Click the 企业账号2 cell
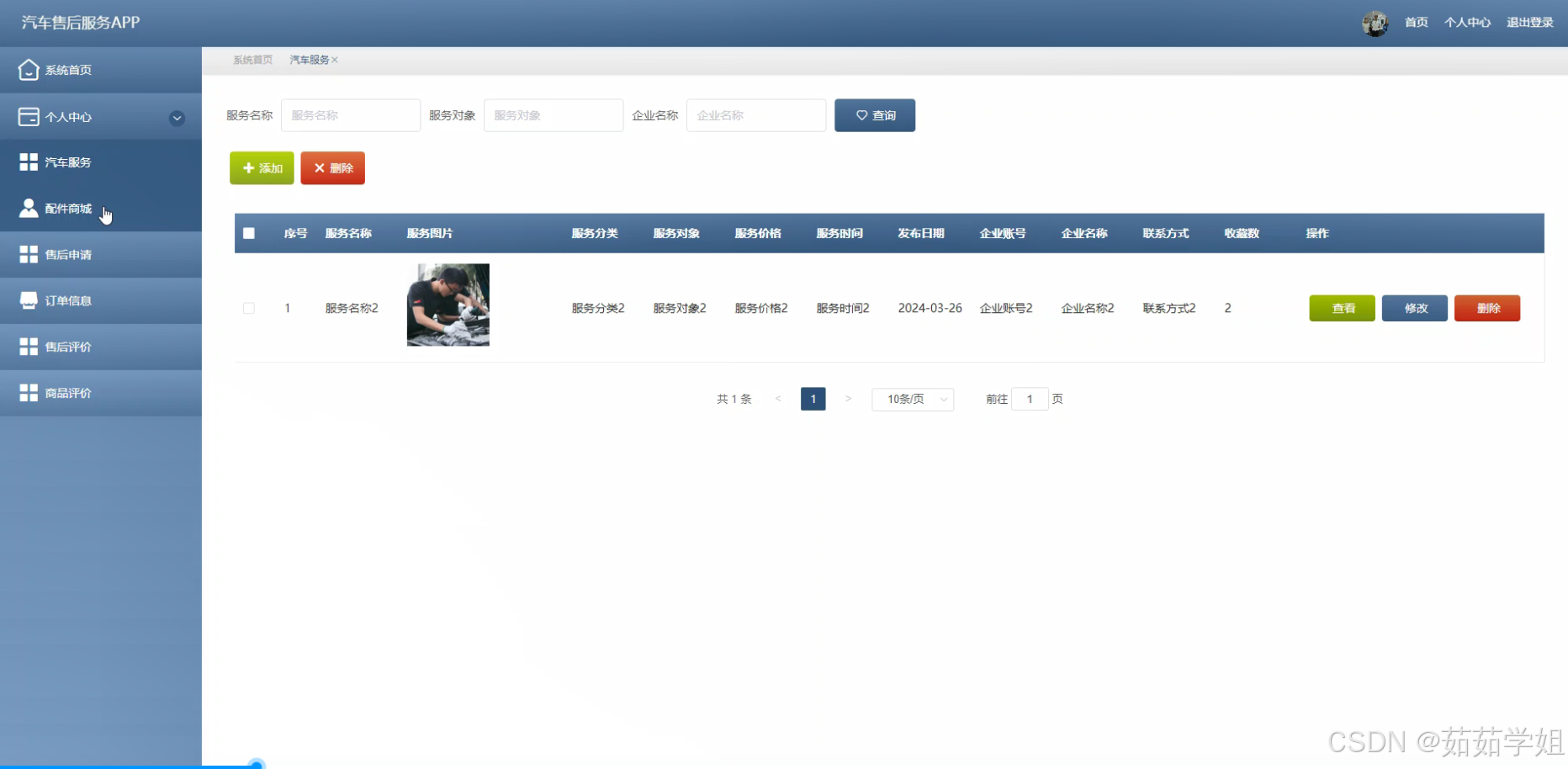Image resolution: width=1568 pixels, height=769 pixels. point(1006,308)
